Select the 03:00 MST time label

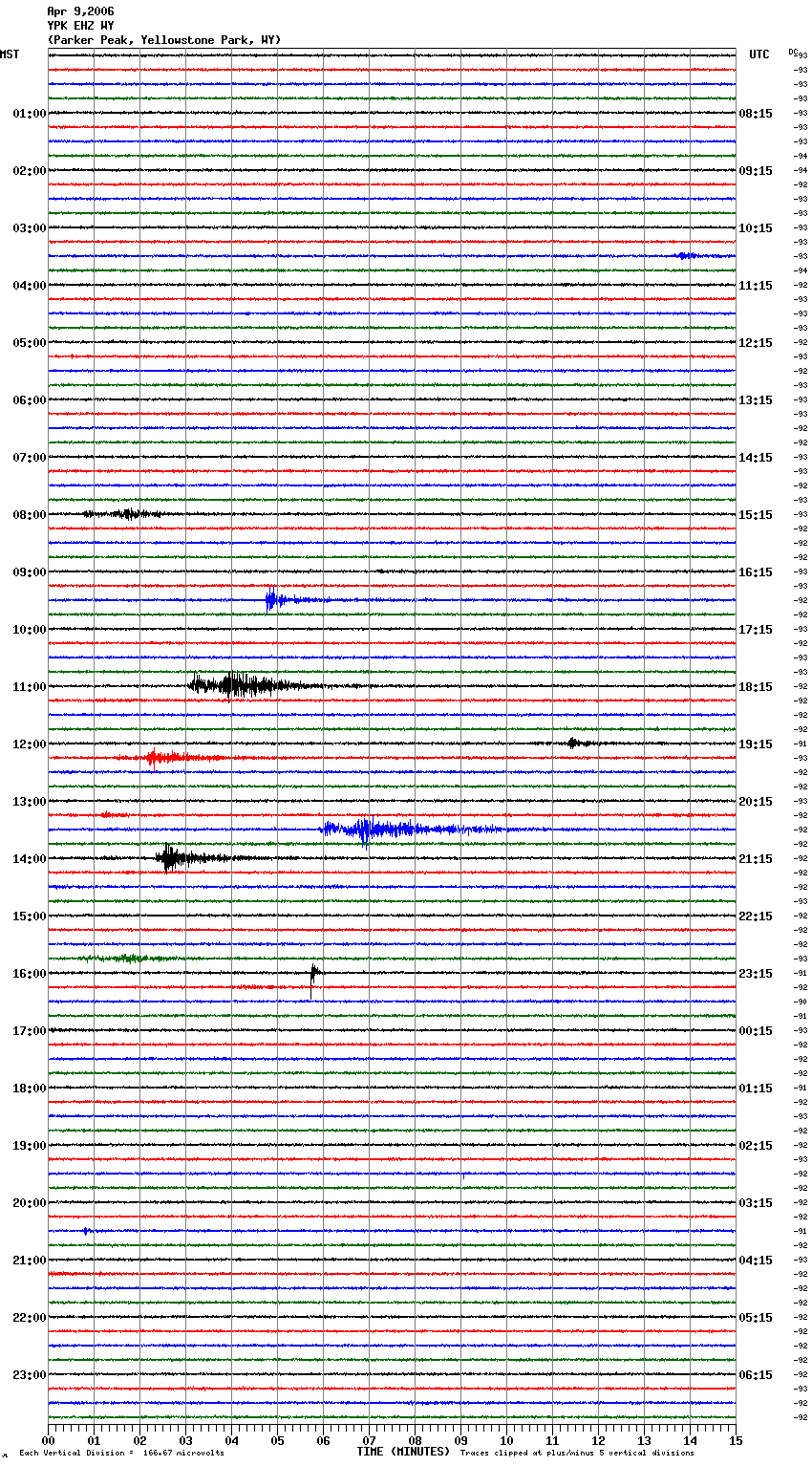point(30,228)
